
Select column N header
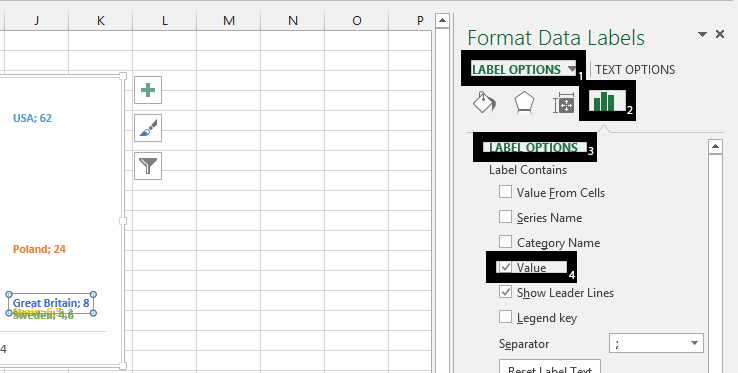(x=293, y=21)
